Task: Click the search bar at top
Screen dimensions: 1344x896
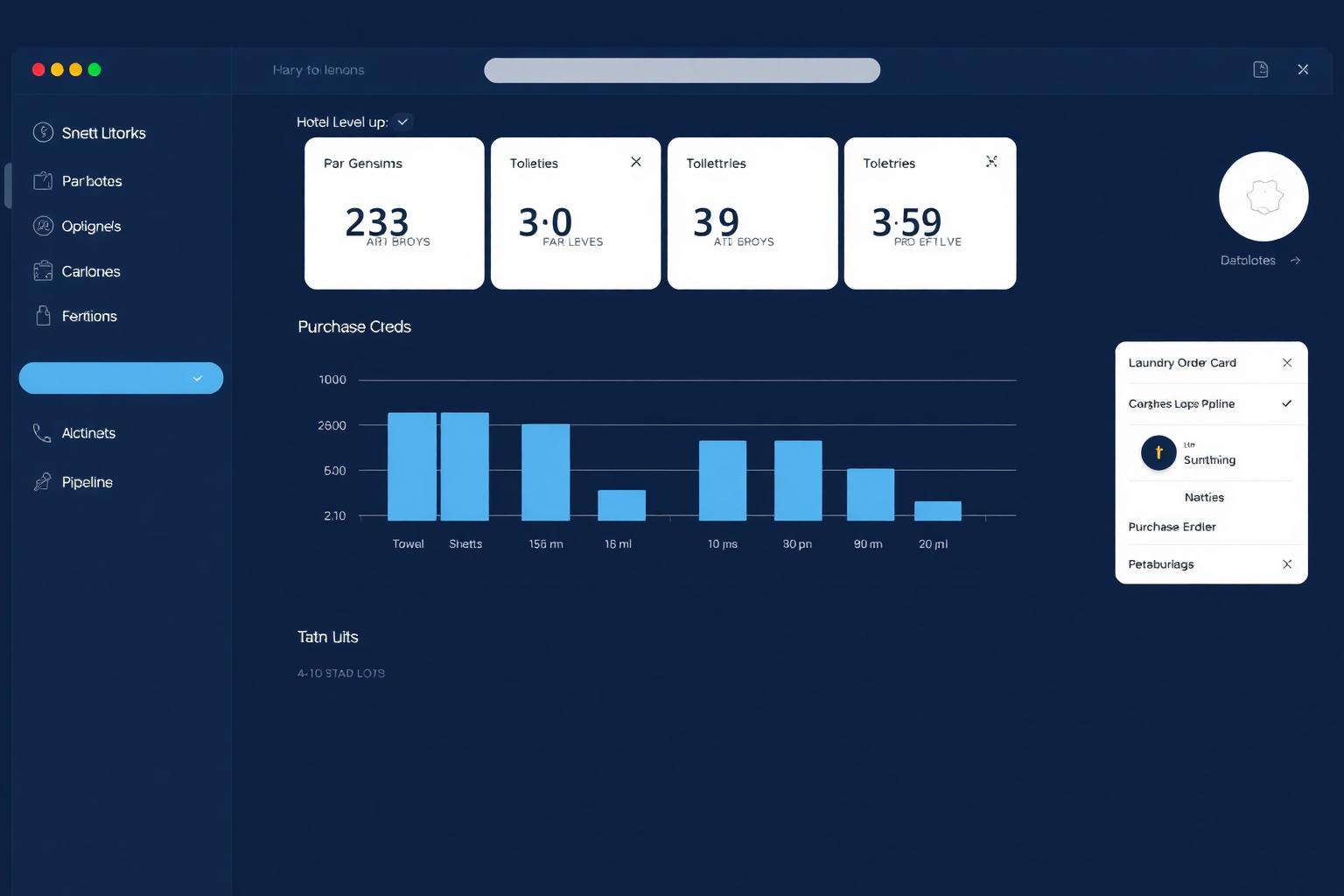Action: click(x=682, y=70)
